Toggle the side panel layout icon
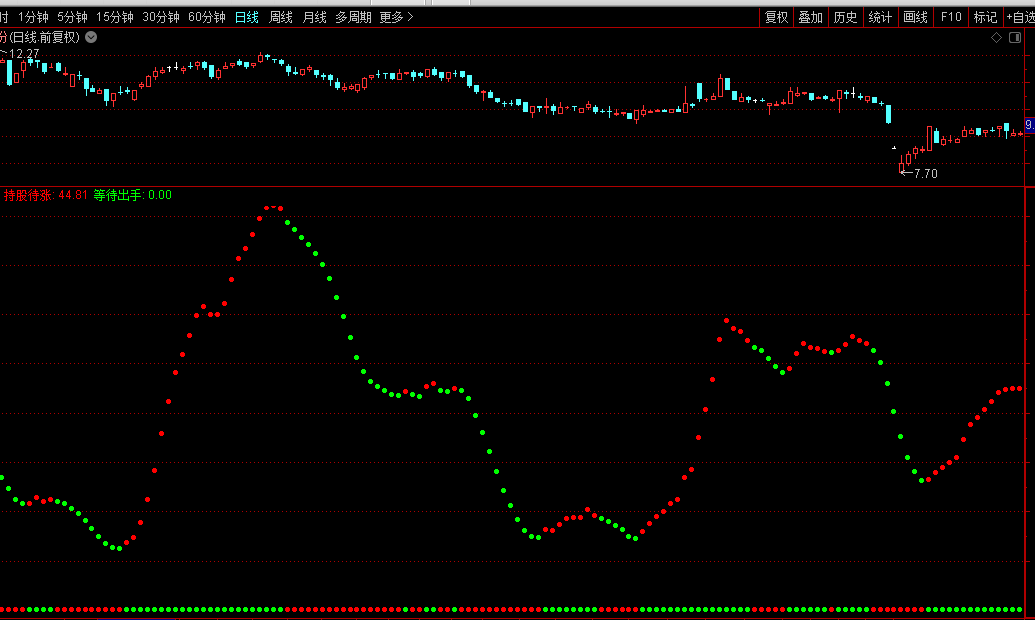This screenshot has height=620, width=1035. coord(1017,38)
